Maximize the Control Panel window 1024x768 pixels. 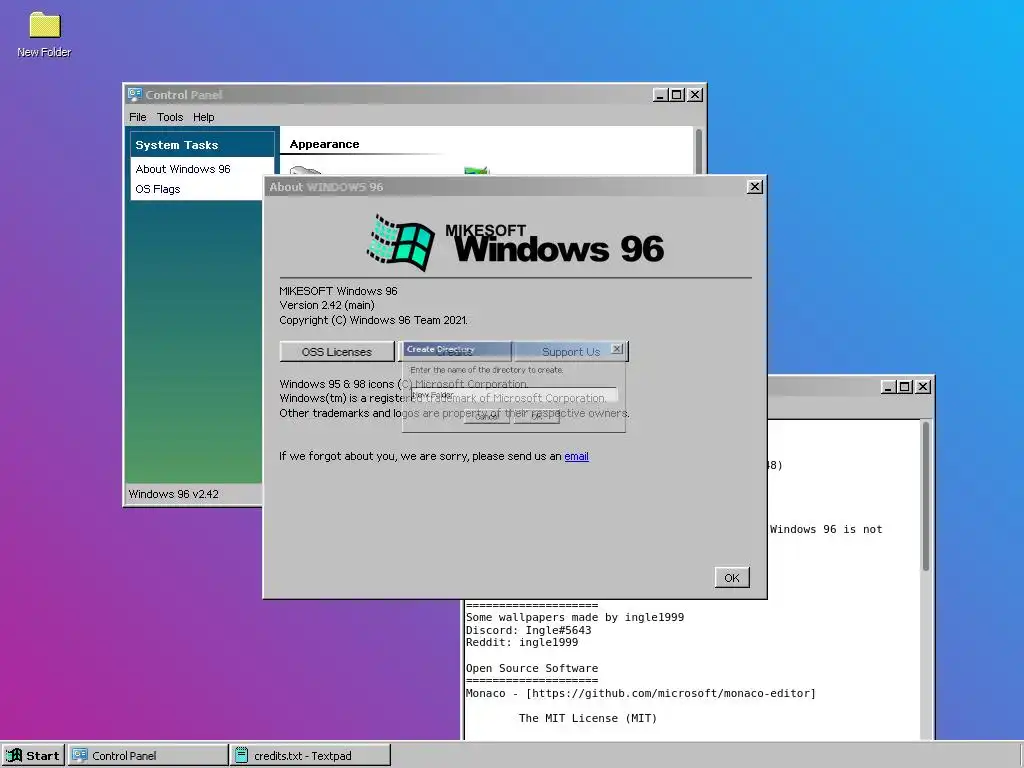coord(677,95)
